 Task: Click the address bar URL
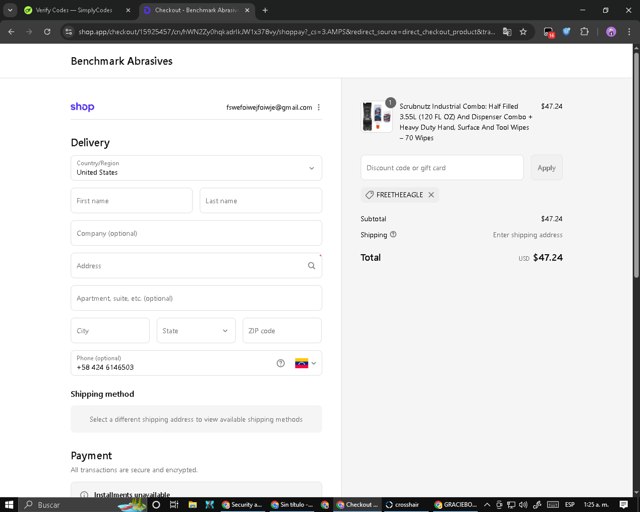coord(286,31)
